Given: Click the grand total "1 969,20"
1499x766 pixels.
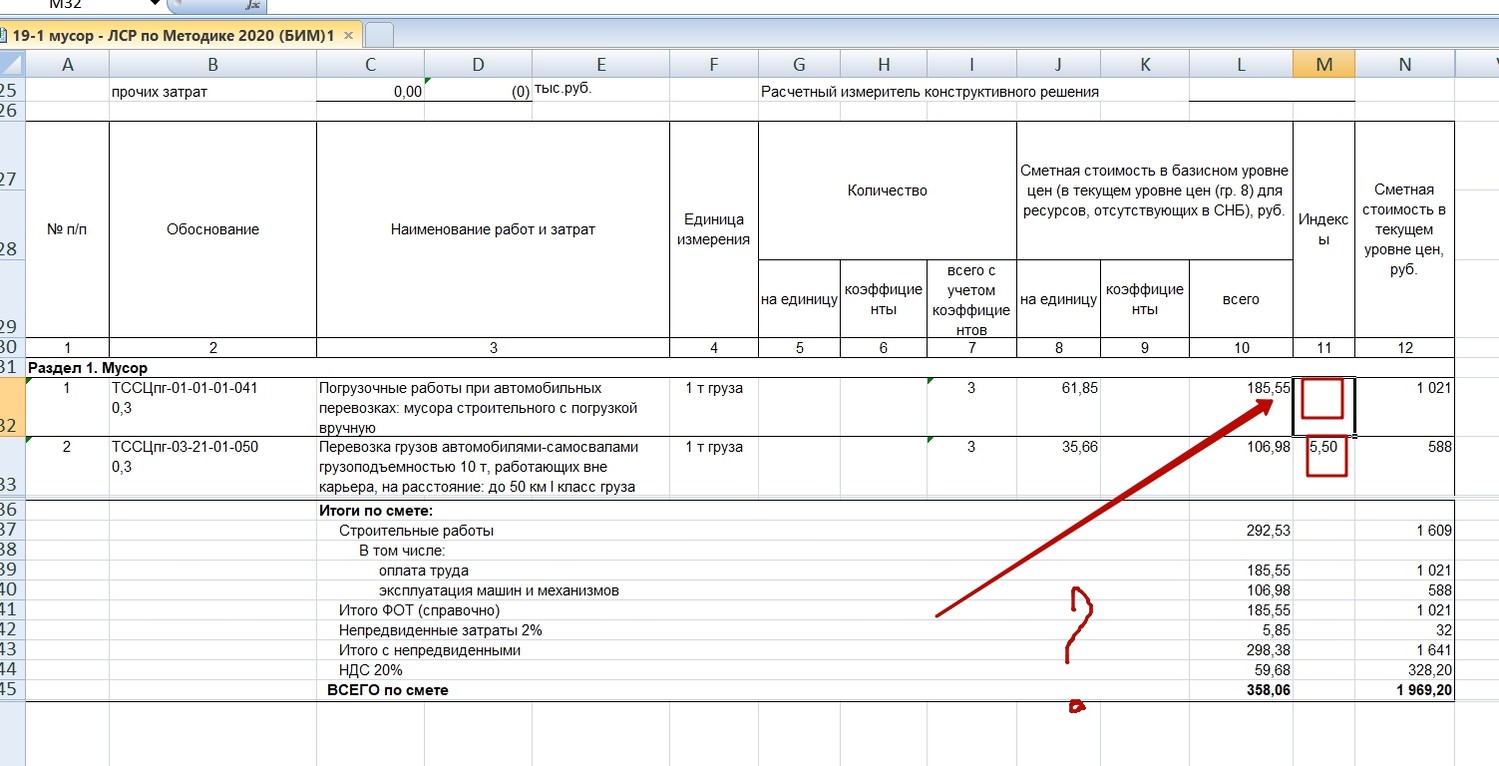Looking at the screenshot, I should pos(1423,690).
